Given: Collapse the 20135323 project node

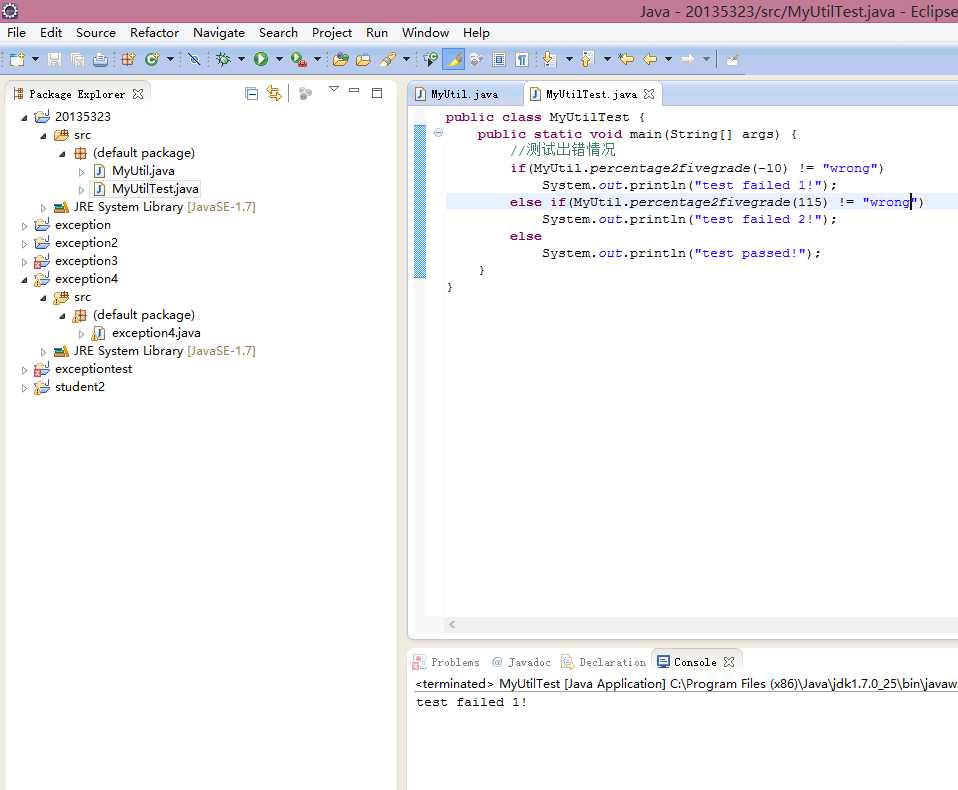Looking at the screenshot, I should point(24,117).
